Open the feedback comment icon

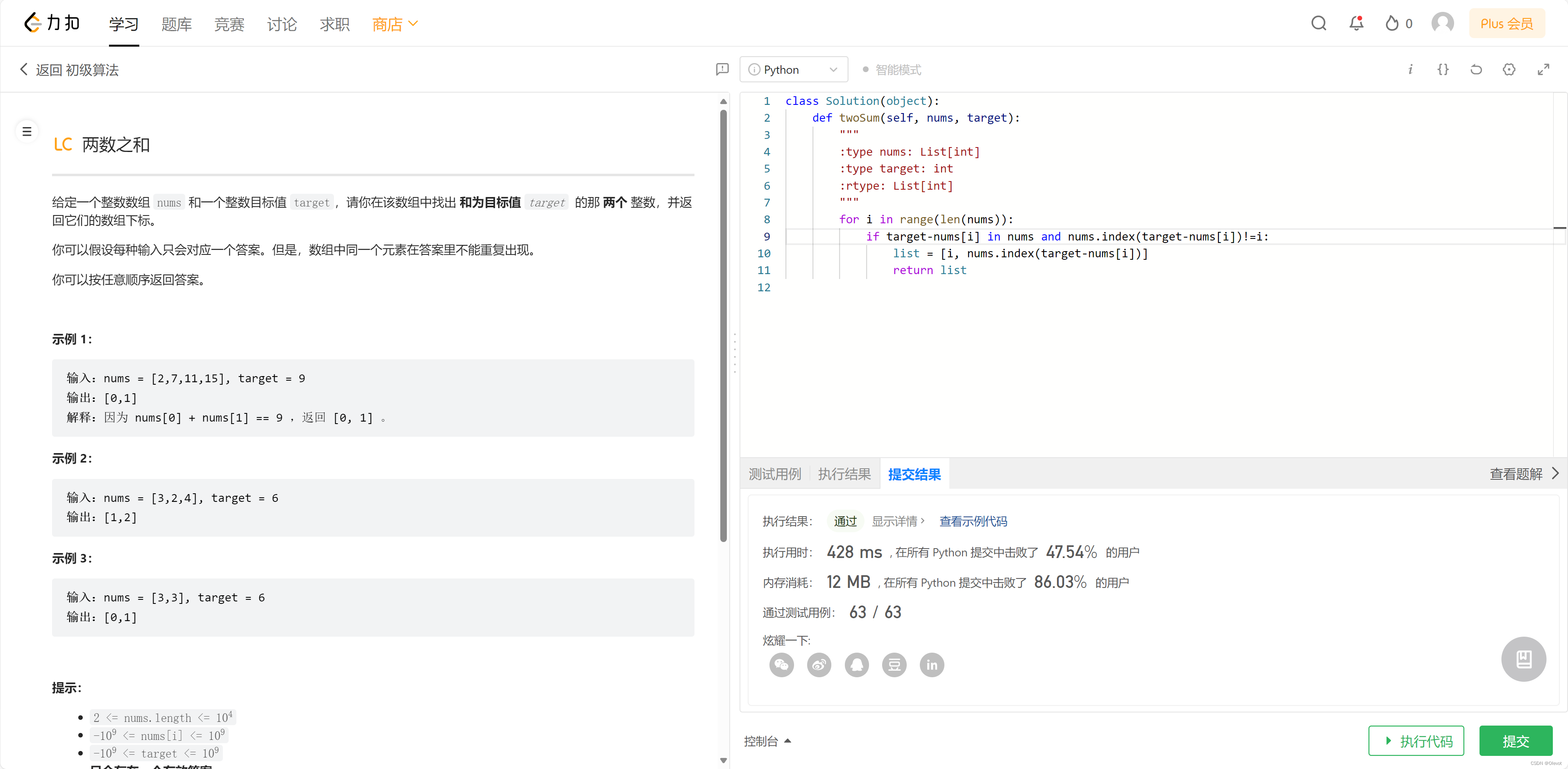click(722, 69)
